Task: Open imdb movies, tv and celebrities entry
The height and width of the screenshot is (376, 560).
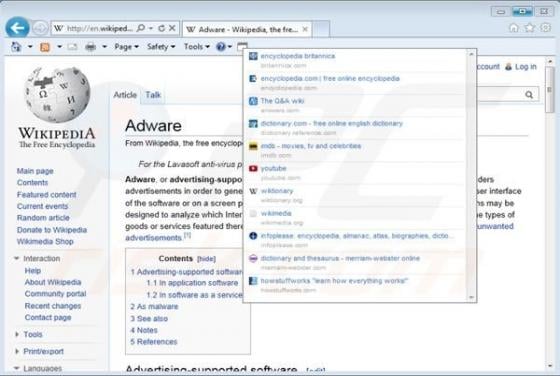Action: (311, 146)
